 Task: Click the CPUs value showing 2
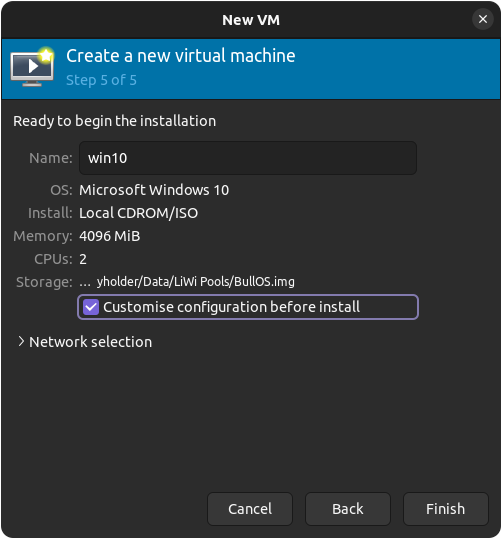tap(83, 259)
